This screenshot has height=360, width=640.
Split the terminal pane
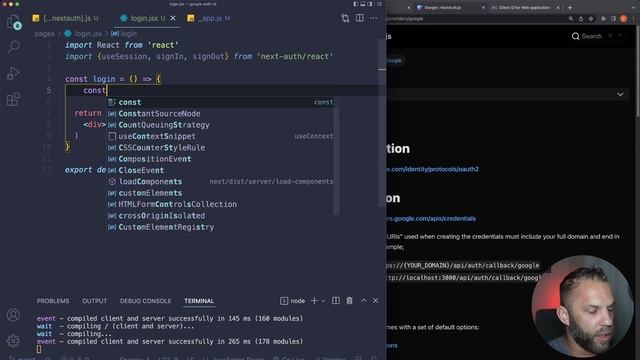pos(336,301)
